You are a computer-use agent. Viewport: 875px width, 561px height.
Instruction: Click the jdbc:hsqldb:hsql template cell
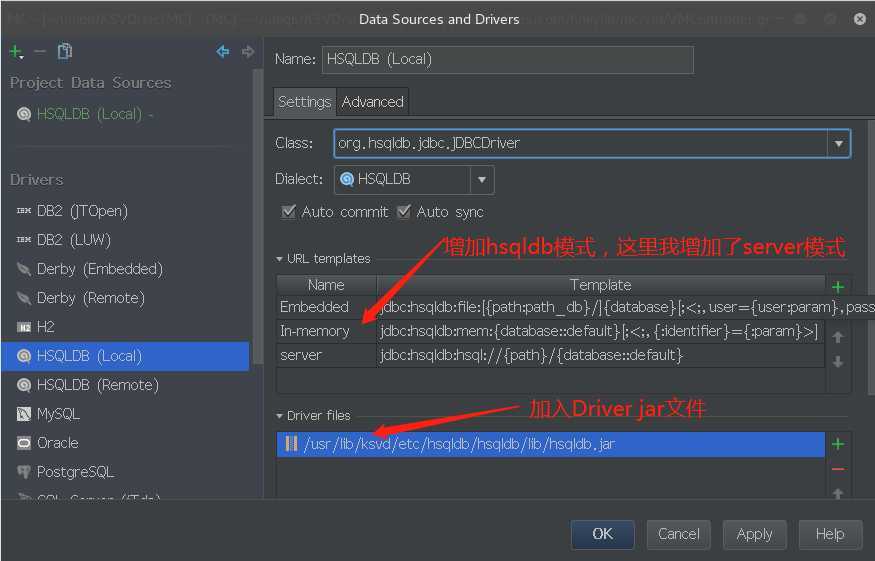[600, 355]
